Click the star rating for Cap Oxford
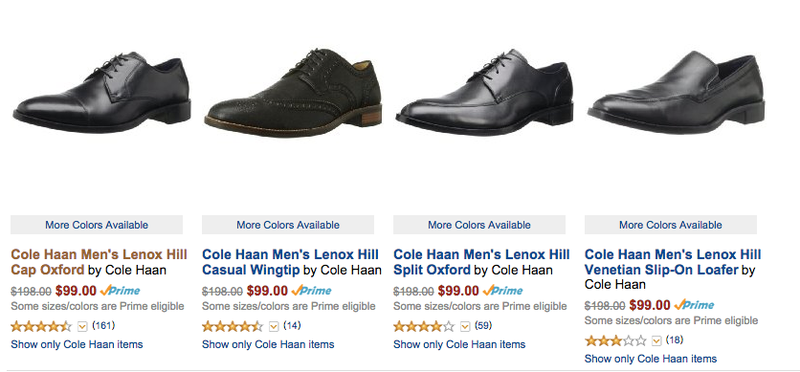The width and height of the screenshot is (800, 372). pos(41,326)
